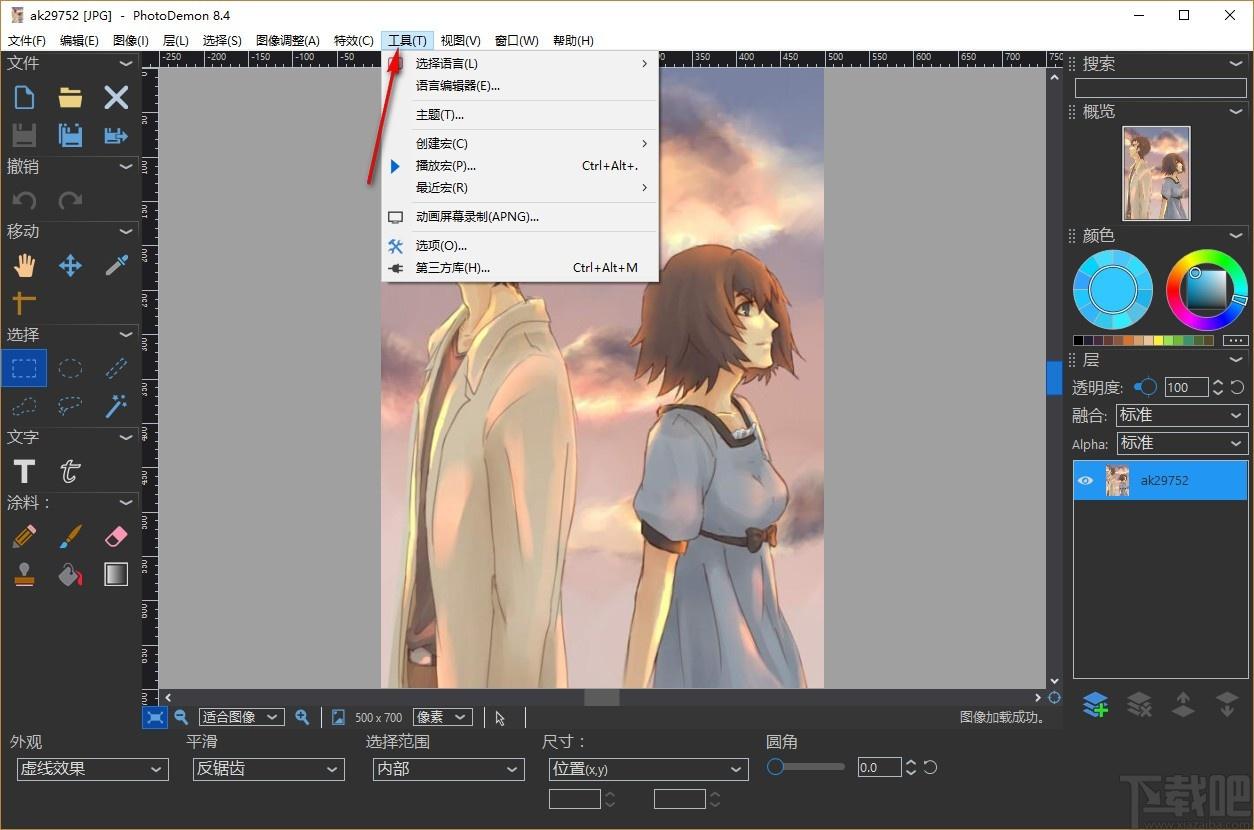The height and width of the screenshot is (830, 1254).
Task: Select the Move layer tool
Action: [70, 265]
